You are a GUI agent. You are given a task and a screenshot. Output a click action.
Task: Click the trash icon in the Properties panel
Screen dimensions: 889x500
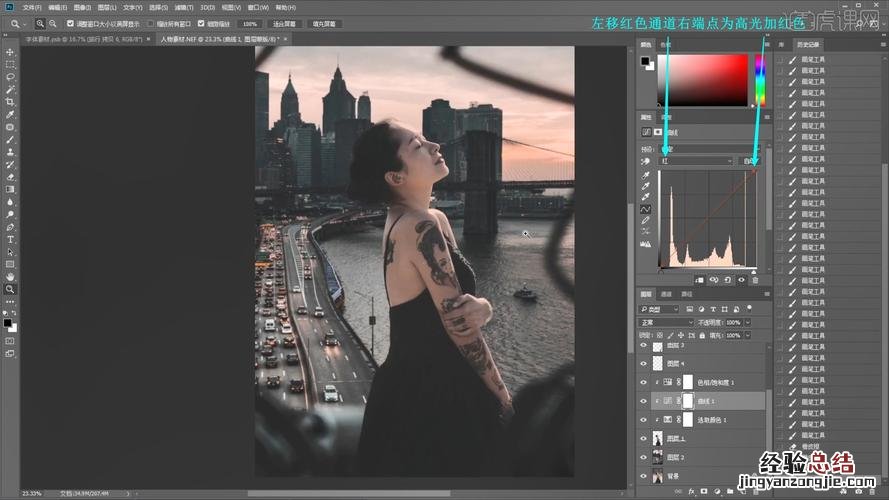[754, 281]
